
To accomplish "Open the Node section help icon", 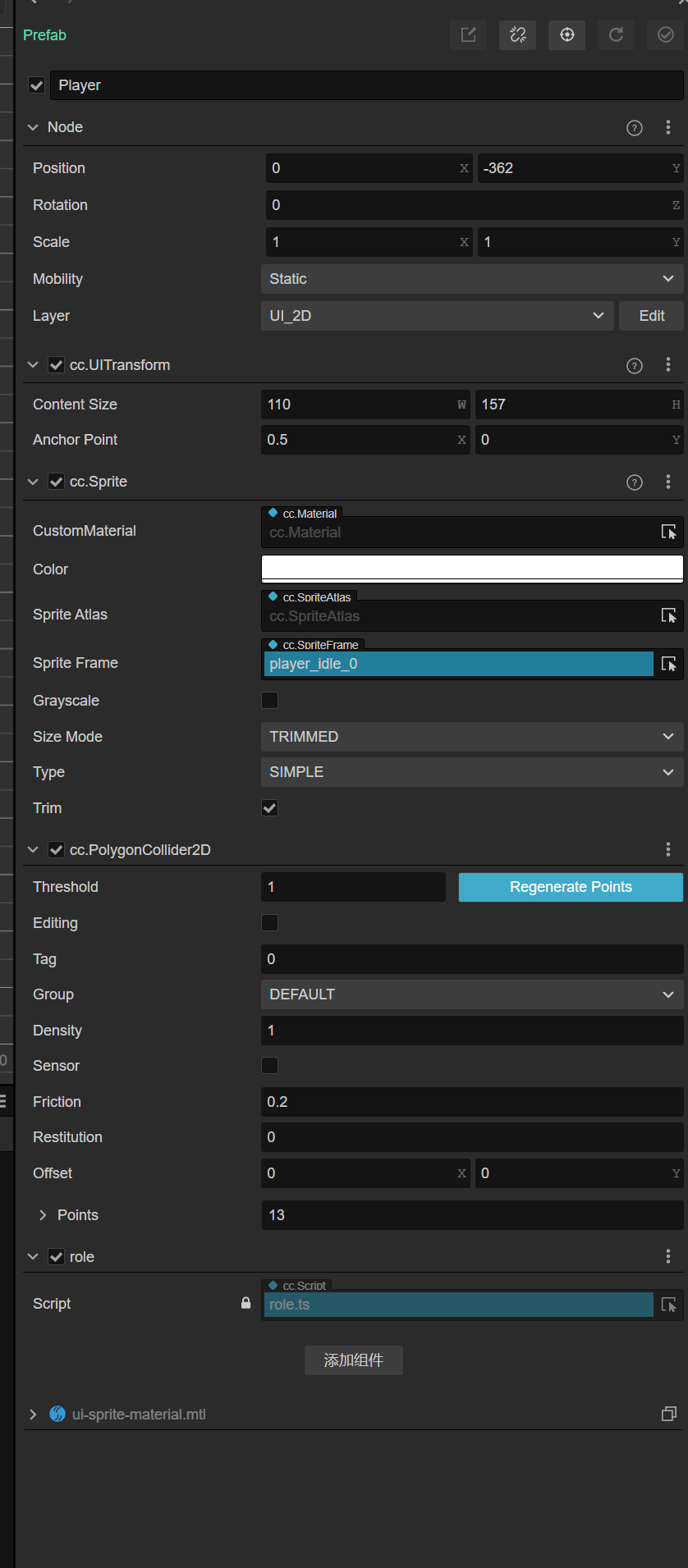I will (x=635, y=128).
